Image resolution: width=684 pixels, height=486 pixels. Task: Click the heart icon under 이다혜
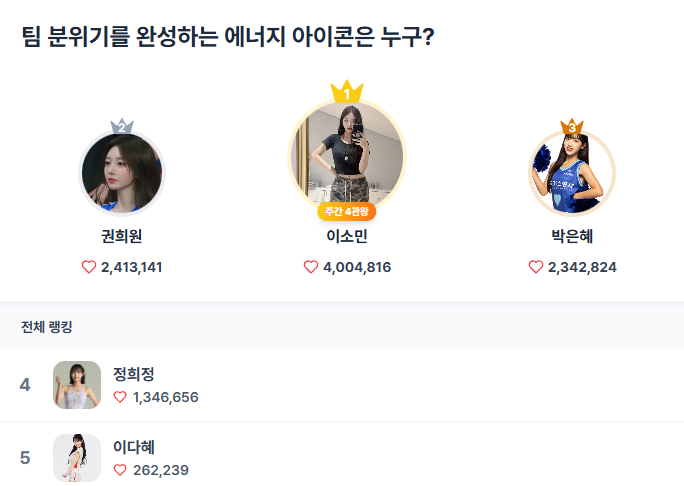coord(120,470)
